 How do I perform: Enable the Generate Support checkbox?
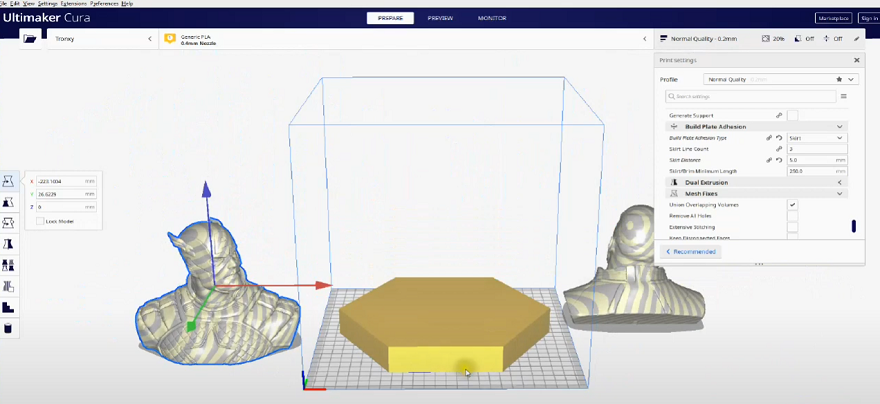[792, 116]
